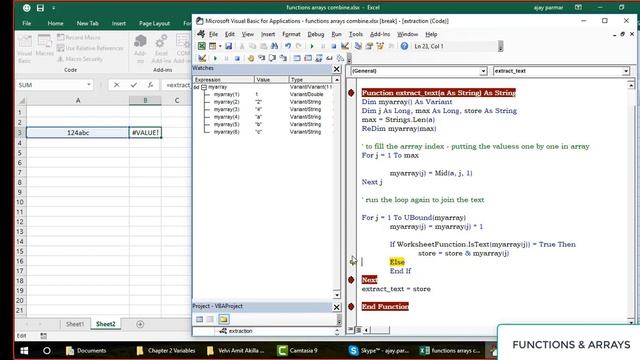Screen dimensions: 640x360
Task: Open Find with the binoculars icon
Action: point(274,46)
